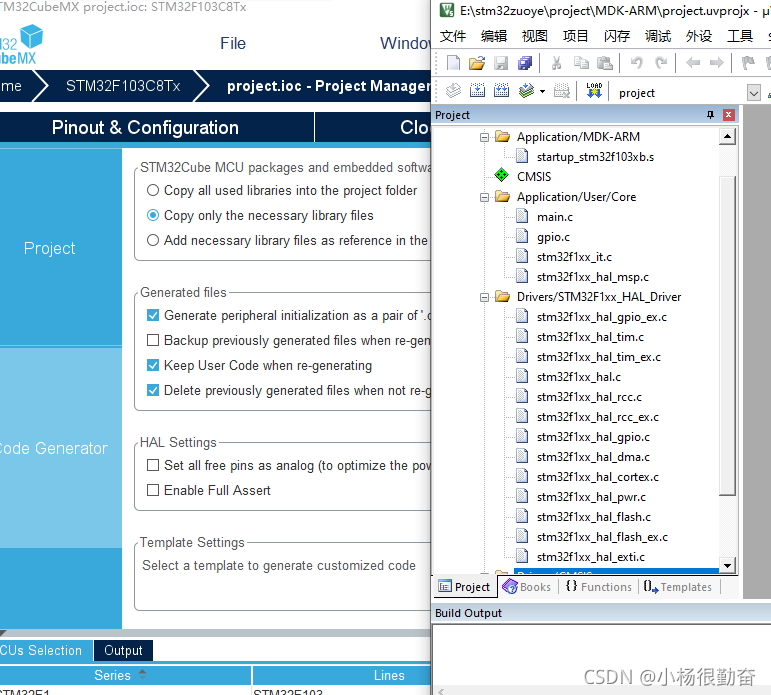Click the Project tree scroll down arrow
Image resolution: width=771 pixels, height=695 pixels.
727,565
